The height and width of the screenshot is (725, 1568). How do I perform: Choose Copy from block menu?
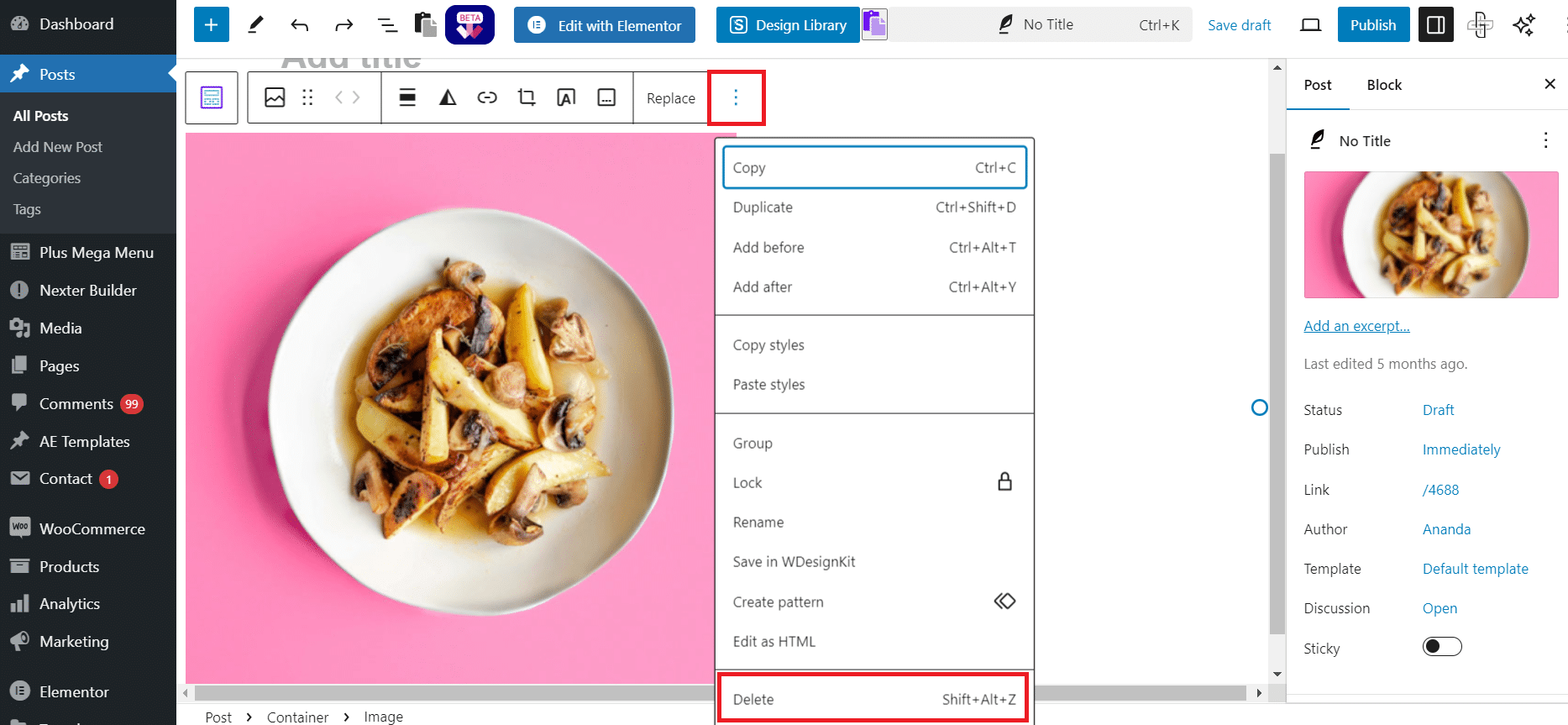point(874,168)
